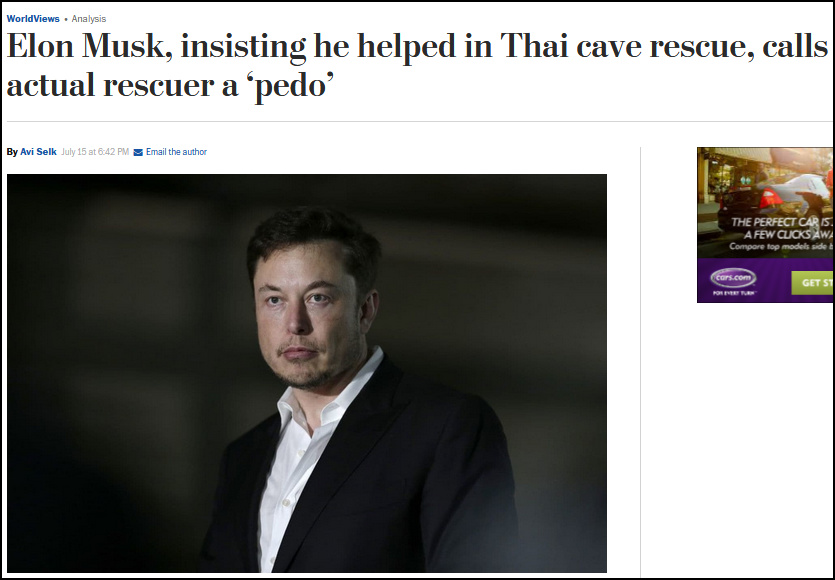Open the Email the author link
Screen dimensions: 835x580
coord(176,152)
